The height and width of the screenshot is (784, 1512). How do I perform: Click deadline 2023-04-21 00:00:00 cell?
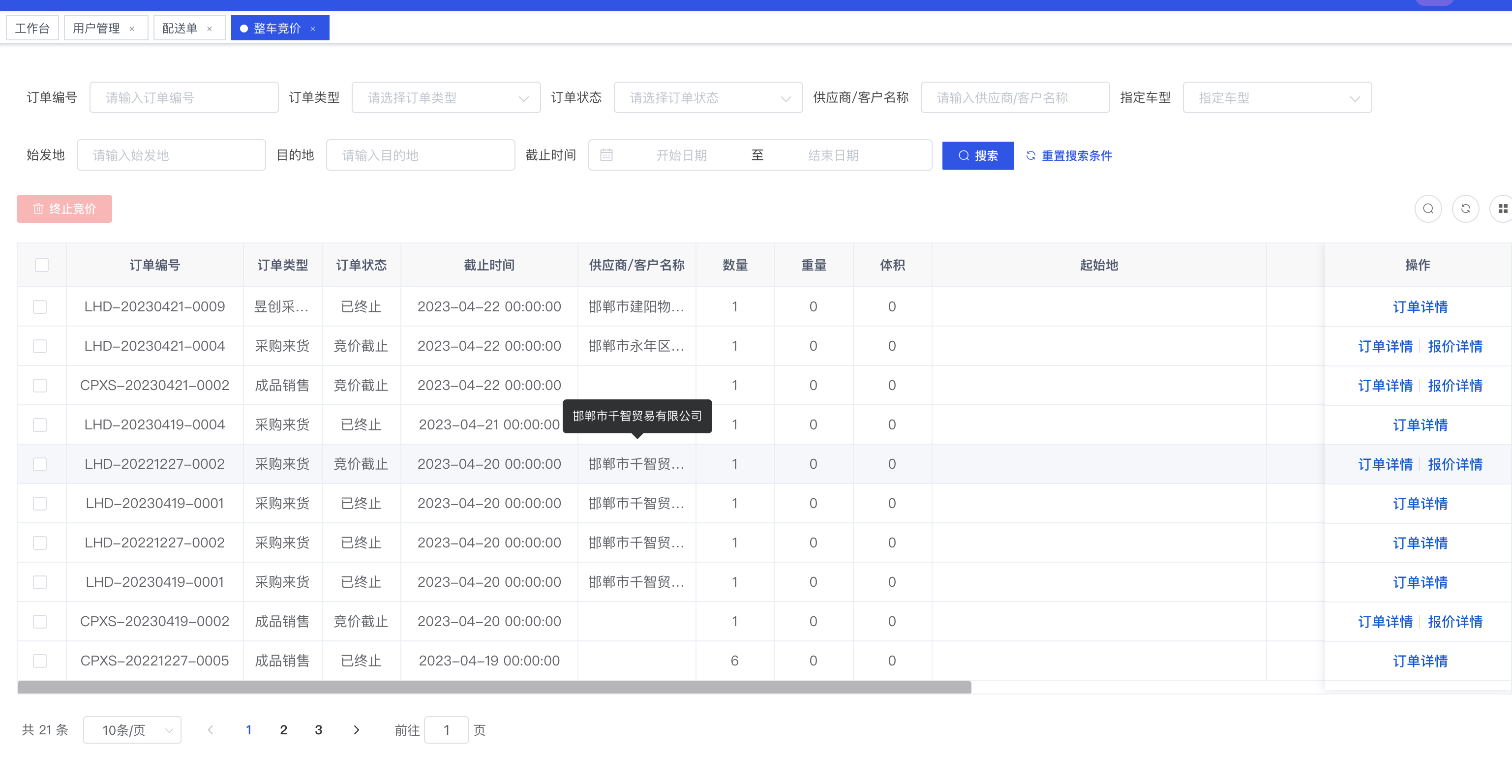[489, 425]
